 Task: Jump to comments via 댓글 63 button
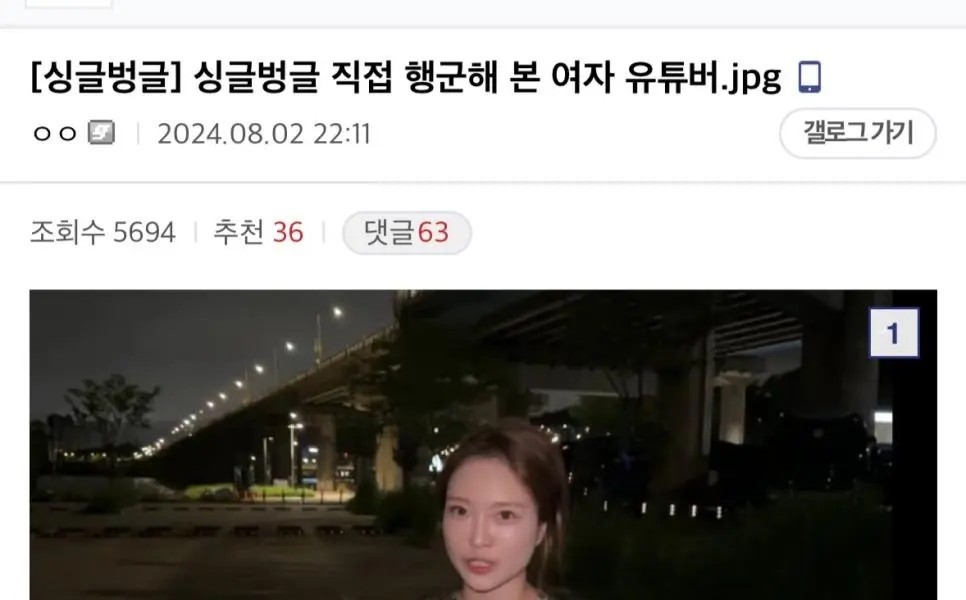click(x=407, y=232)
